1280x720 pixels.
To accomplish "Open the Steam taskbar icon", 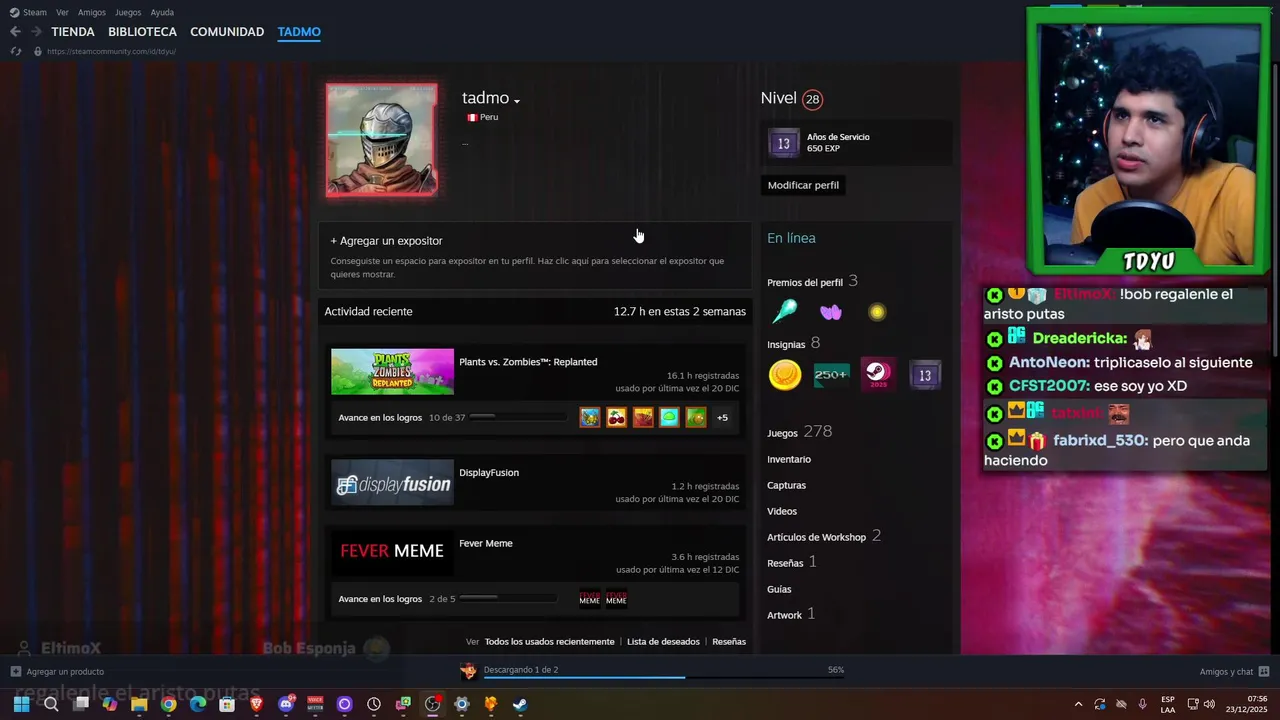I will pos(520,704).
